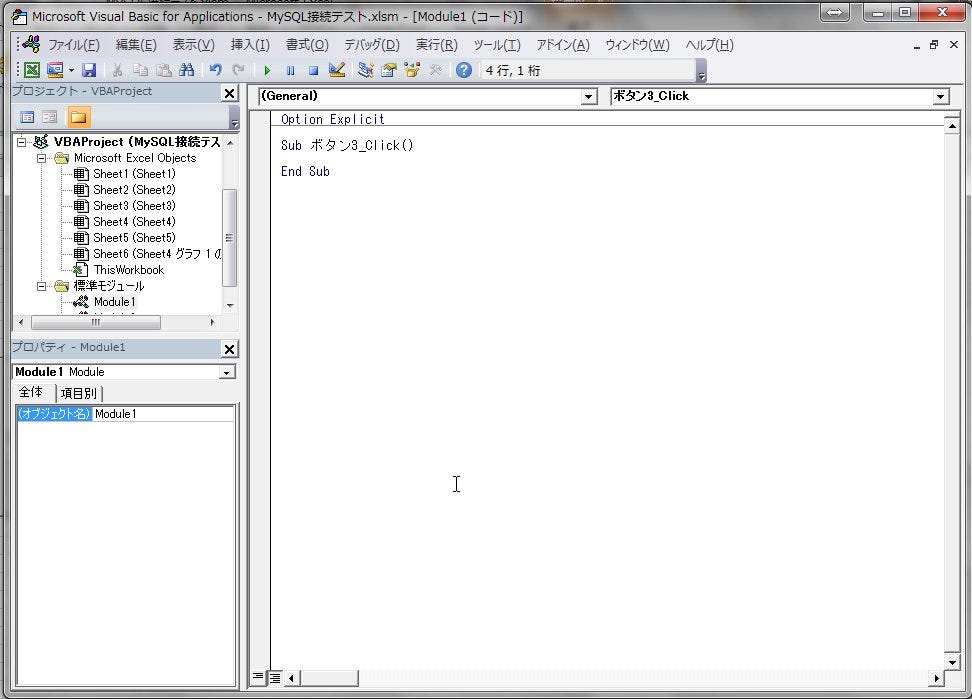Select the Break (pause) icon
This screenshot has height=699, width=972.
coord(290,69)
